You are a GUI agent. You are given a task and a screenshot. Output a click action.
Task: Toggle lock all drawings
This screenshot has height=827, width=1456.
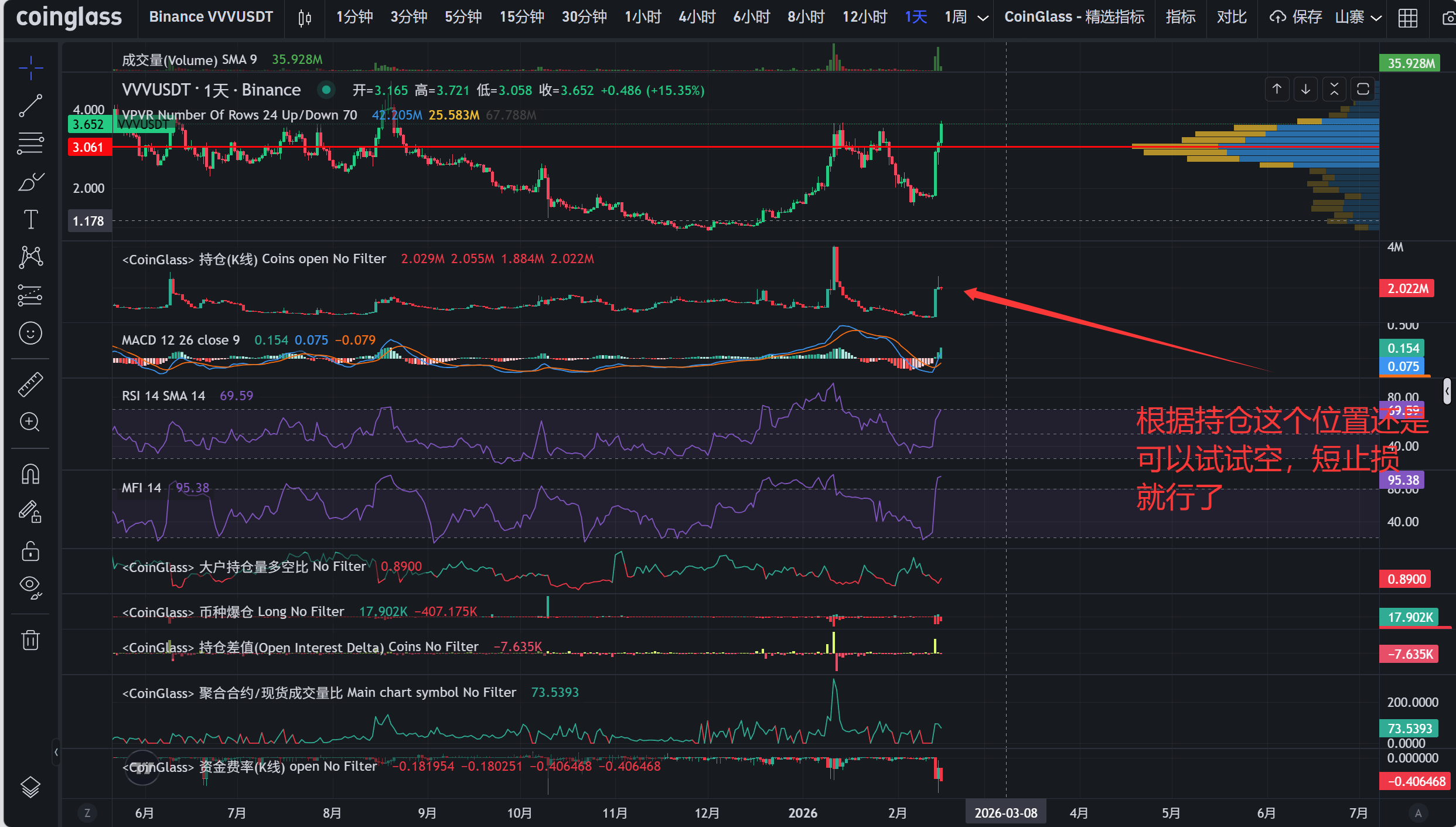pos(30,551)
